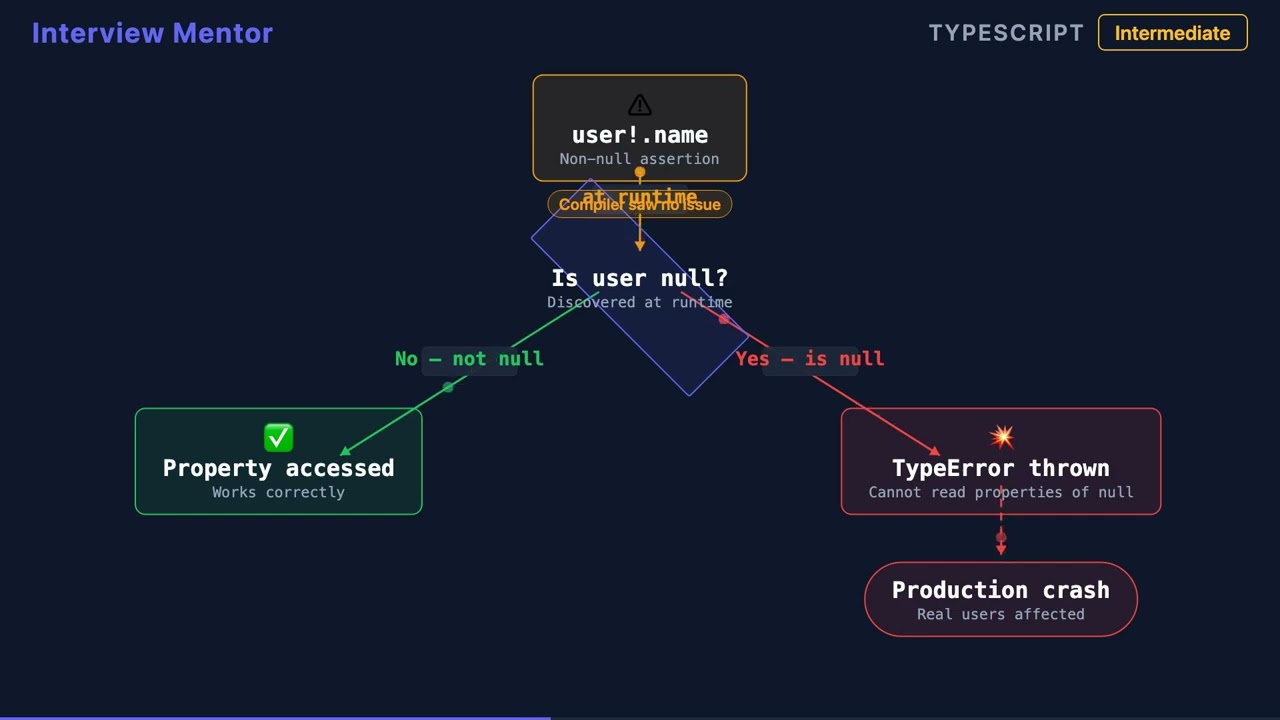Image resolution: width=1280 pixels, height=720 pixels.
Task: Select the 'TypeError thrown' heading
Action: (x=1001, y=468)
